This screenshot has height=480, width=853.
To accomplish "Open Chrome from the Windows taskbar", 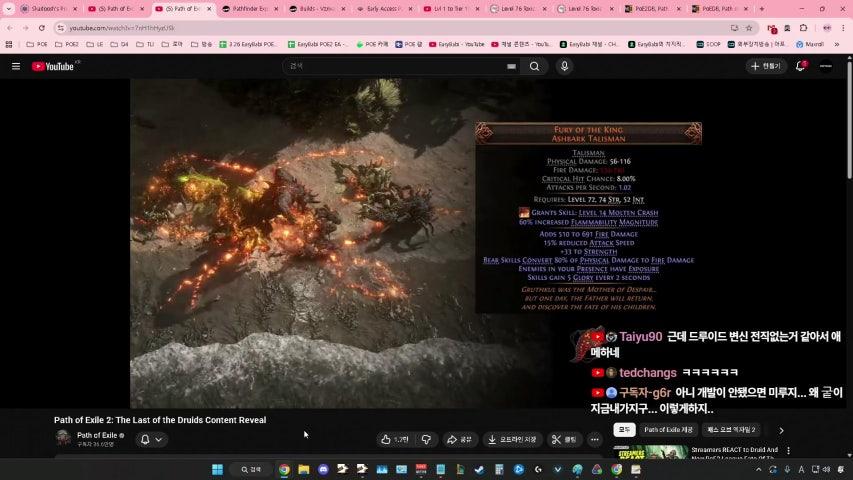I will tap(284, 469).
